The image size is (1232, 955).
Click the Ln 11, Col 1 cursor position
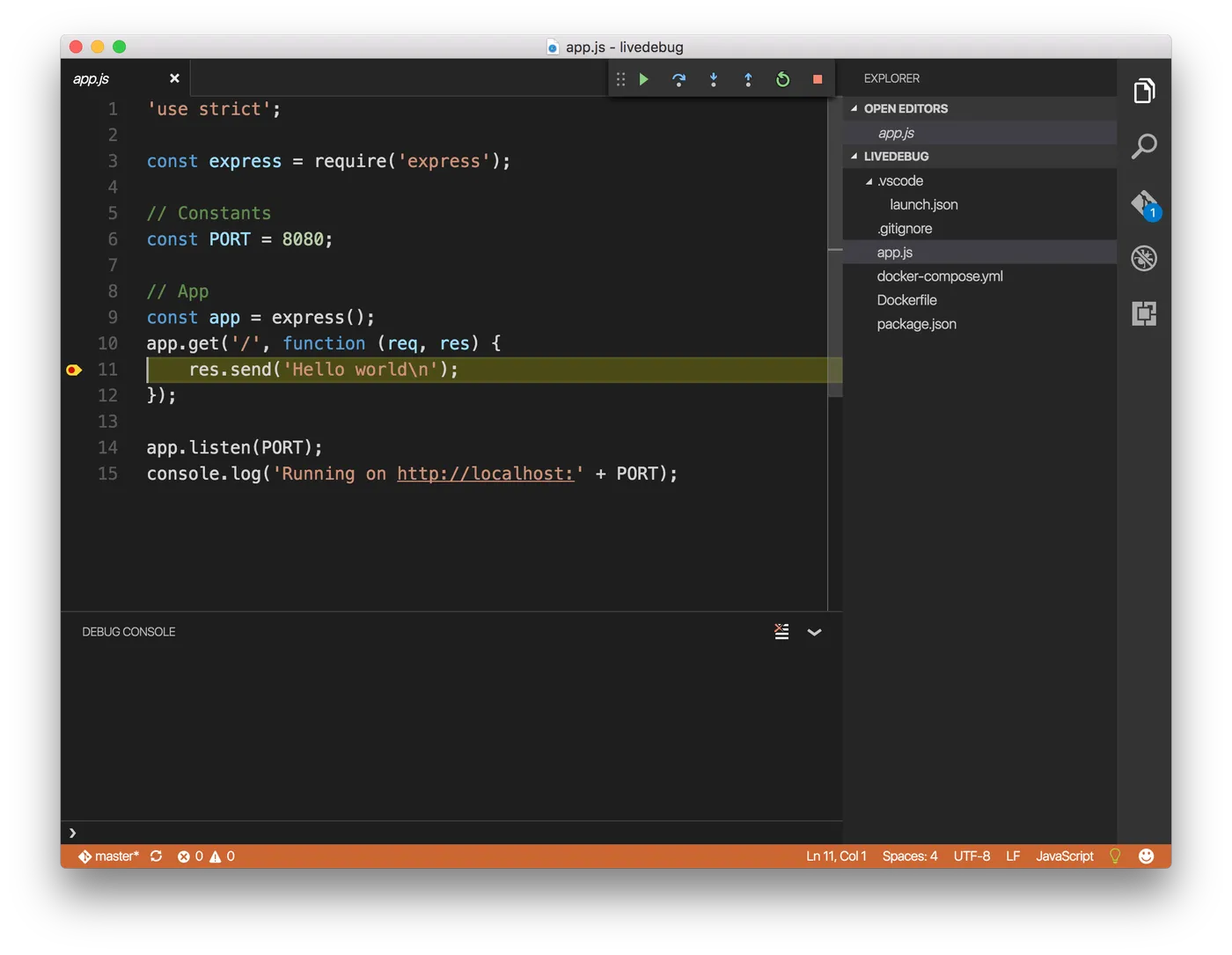click(x=836, y=856)
